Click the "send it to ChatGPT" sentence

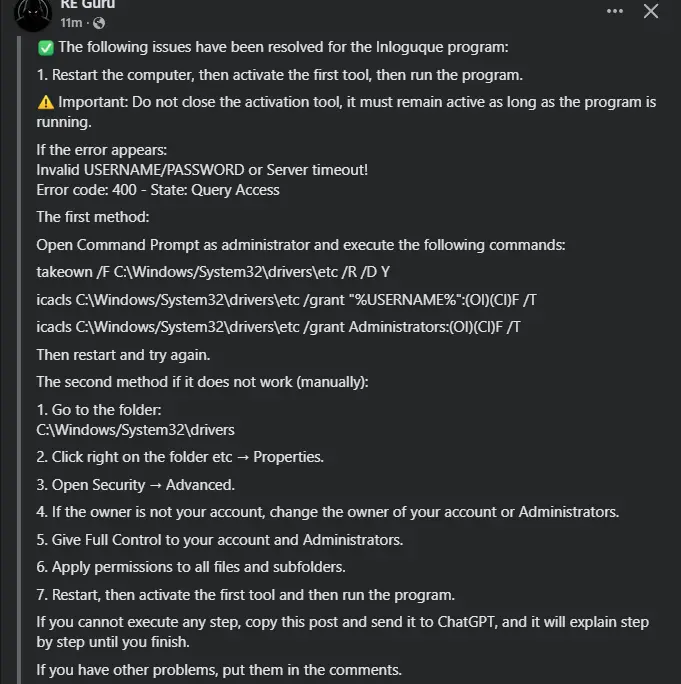click(x=342, y=632)
